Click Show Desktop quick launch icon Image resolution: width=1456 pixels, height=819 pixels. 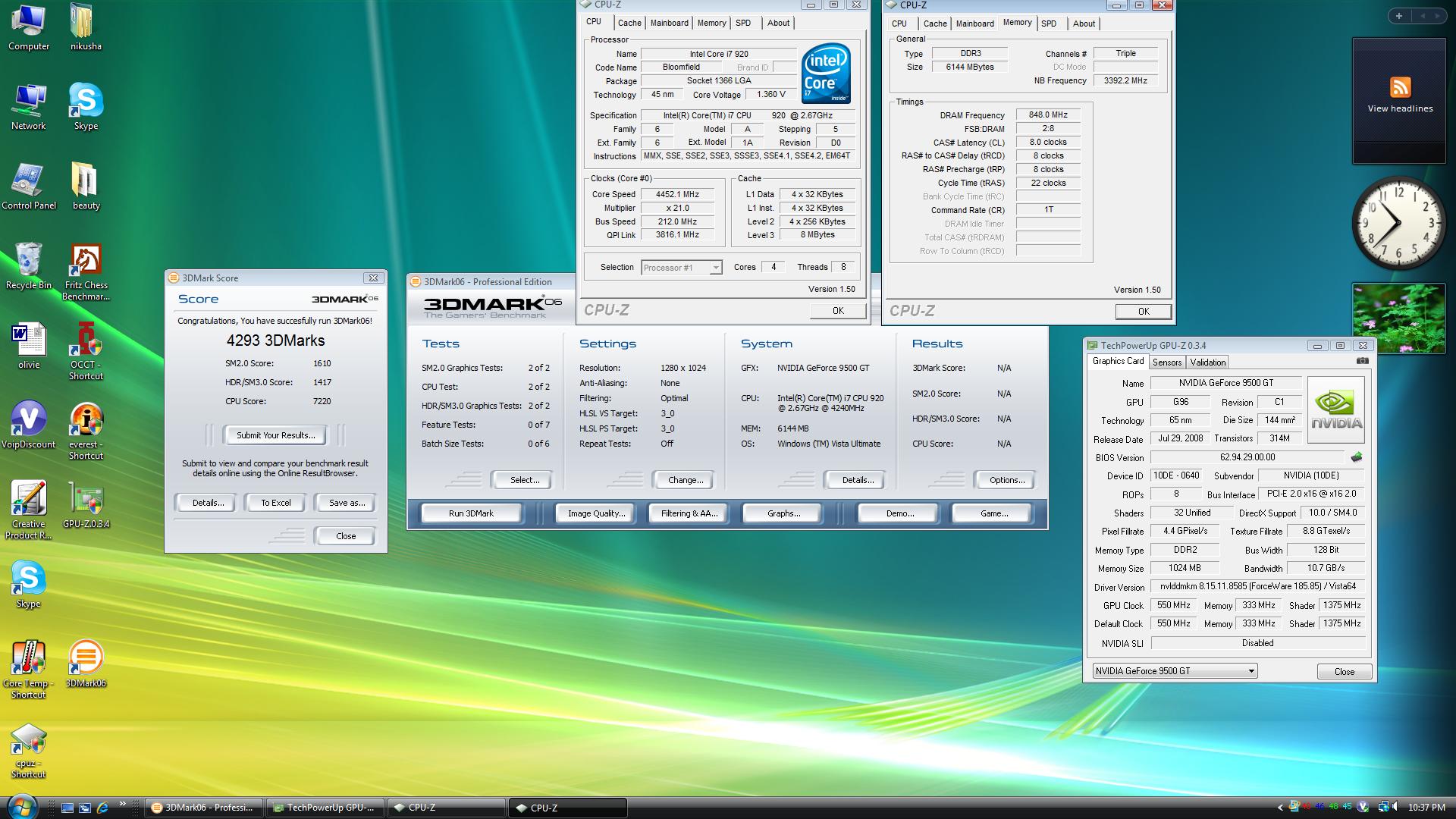(x=67, y=808)
